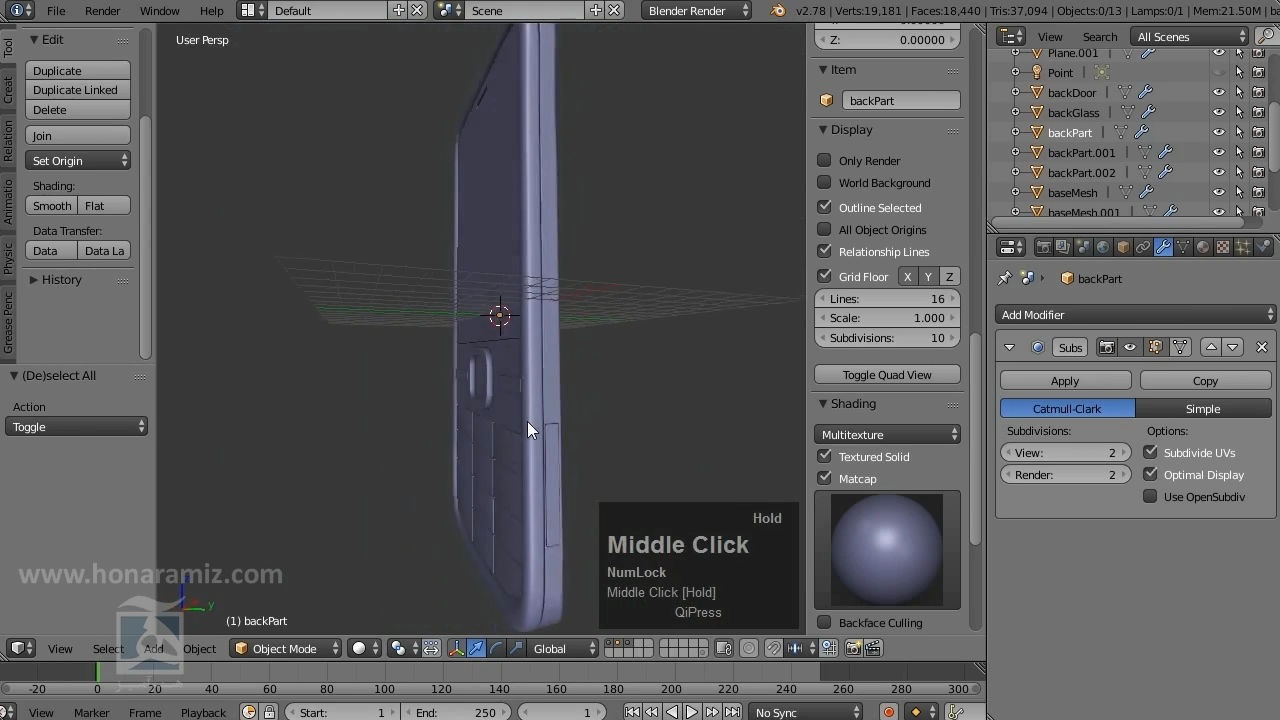Move the Subsurf modifier up in the stack

tap(1211, 347)
